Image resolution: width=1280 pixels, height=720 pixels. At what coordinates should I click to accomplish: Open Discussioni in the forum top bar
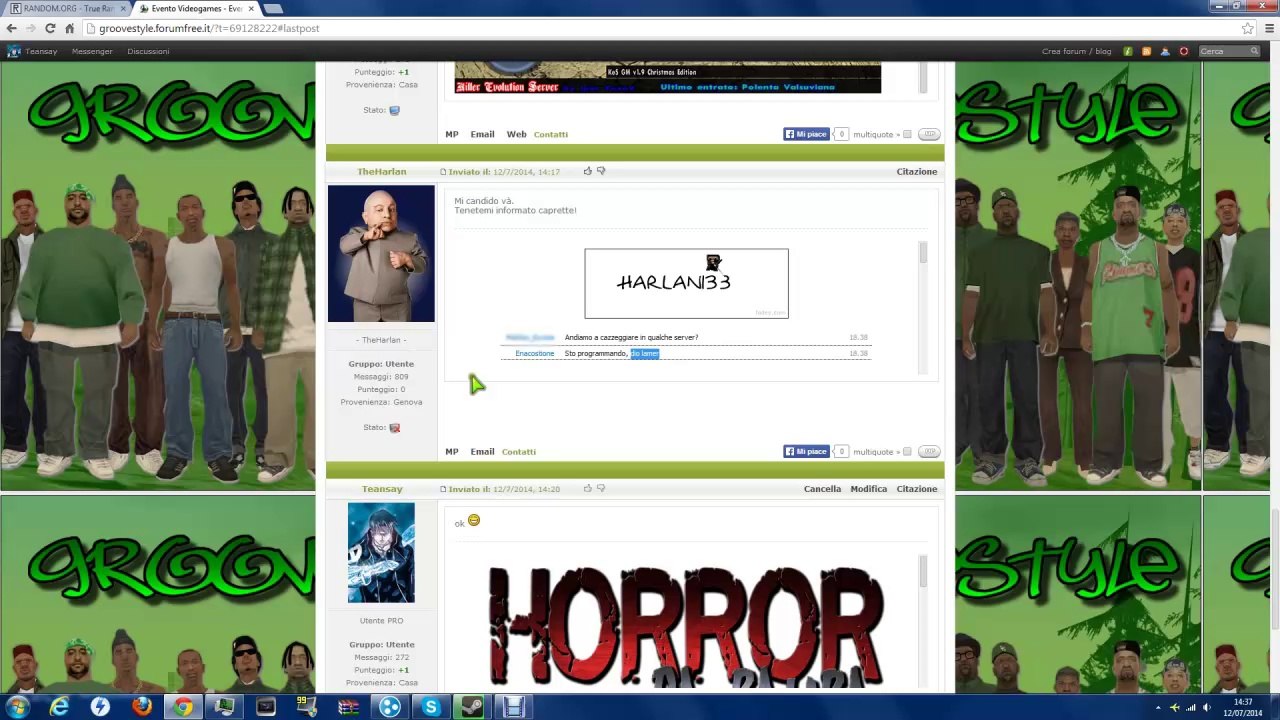coord(148,51)
